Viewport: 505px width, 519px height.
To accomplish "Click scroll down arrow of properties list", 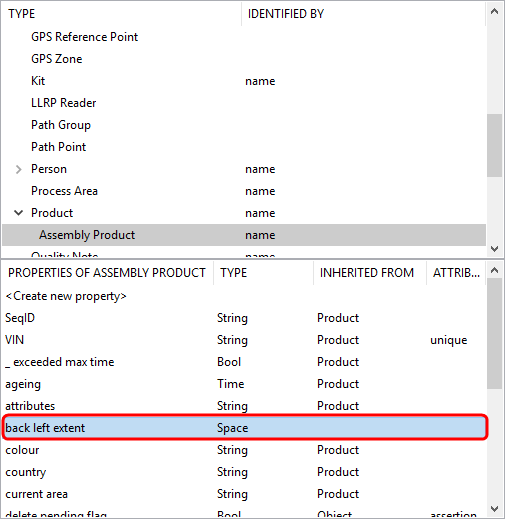I will (495, 509).
